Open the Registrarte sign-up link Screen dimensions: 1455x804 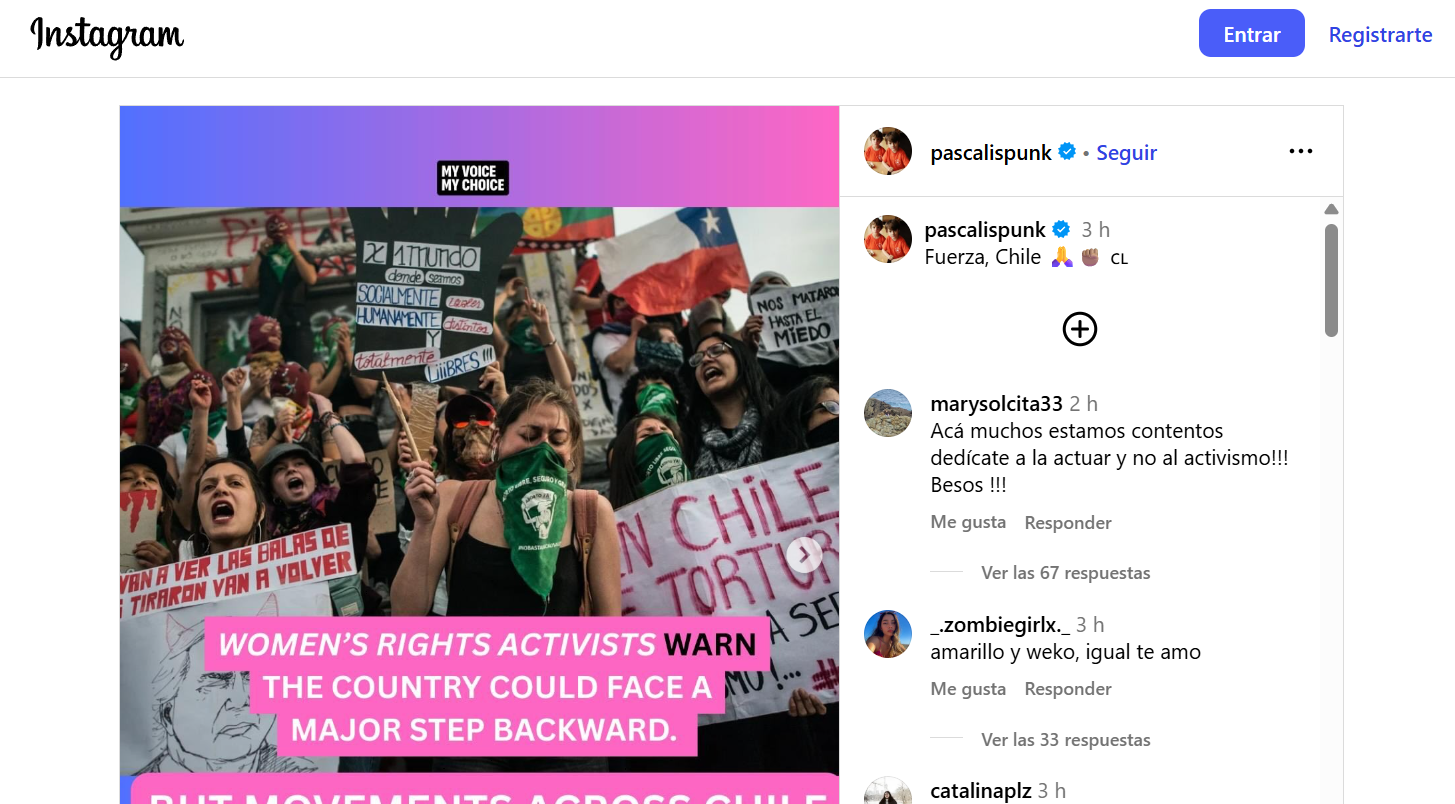1381,35
